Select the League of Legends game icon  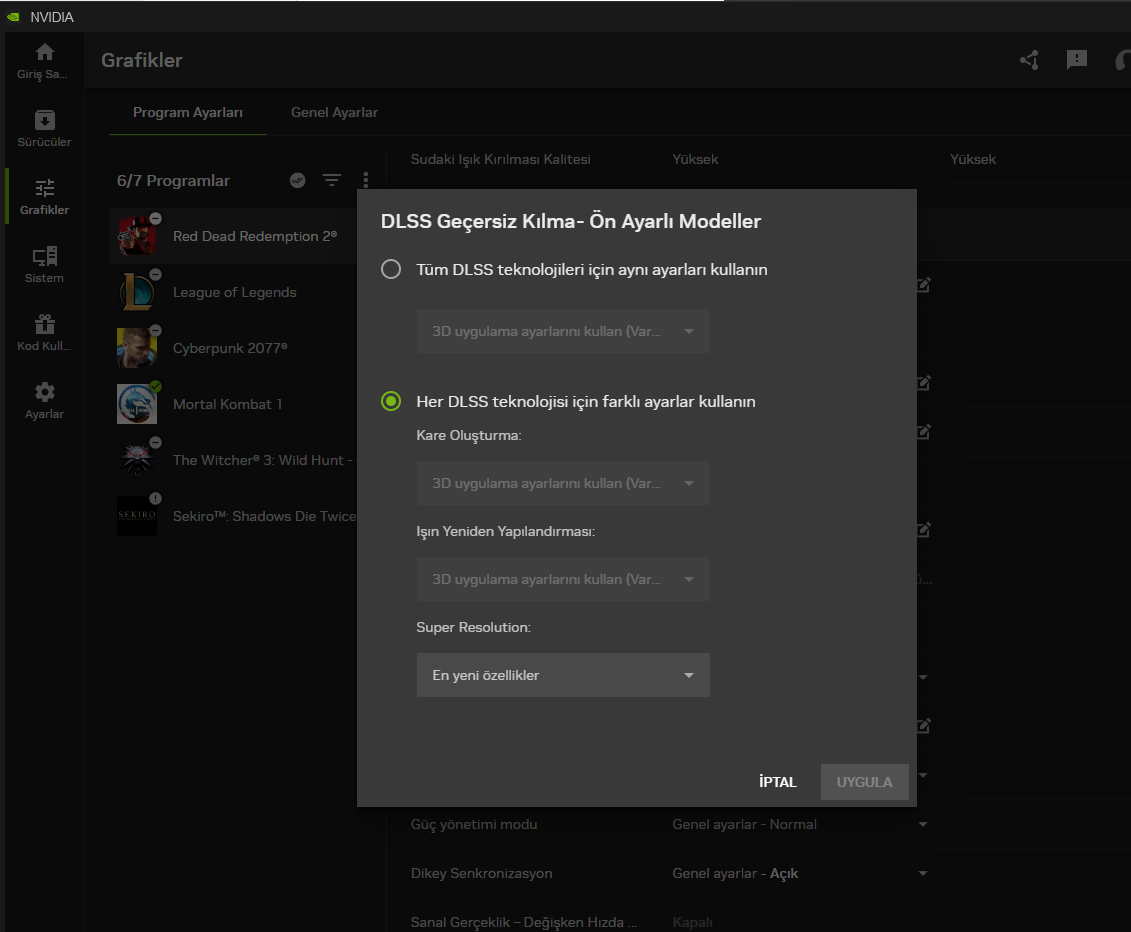click(x=137, y=292)
